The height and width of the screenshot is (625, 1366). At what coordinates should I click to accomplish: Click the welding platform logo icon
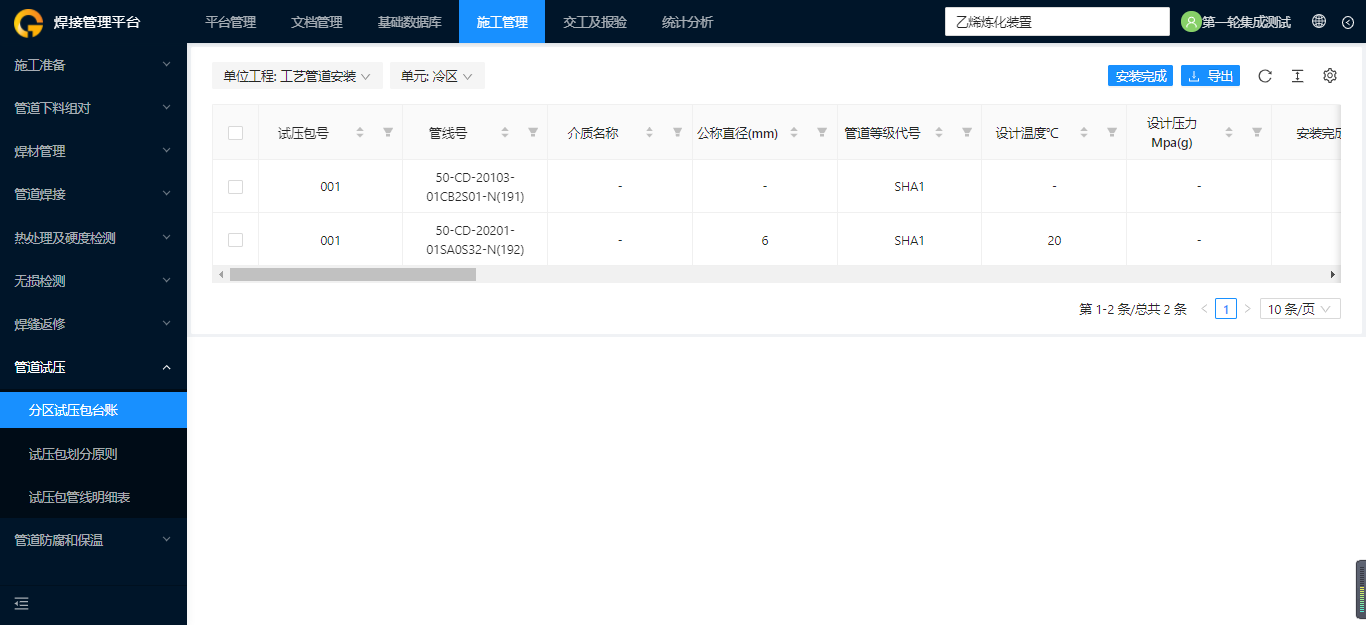point(28,22)
